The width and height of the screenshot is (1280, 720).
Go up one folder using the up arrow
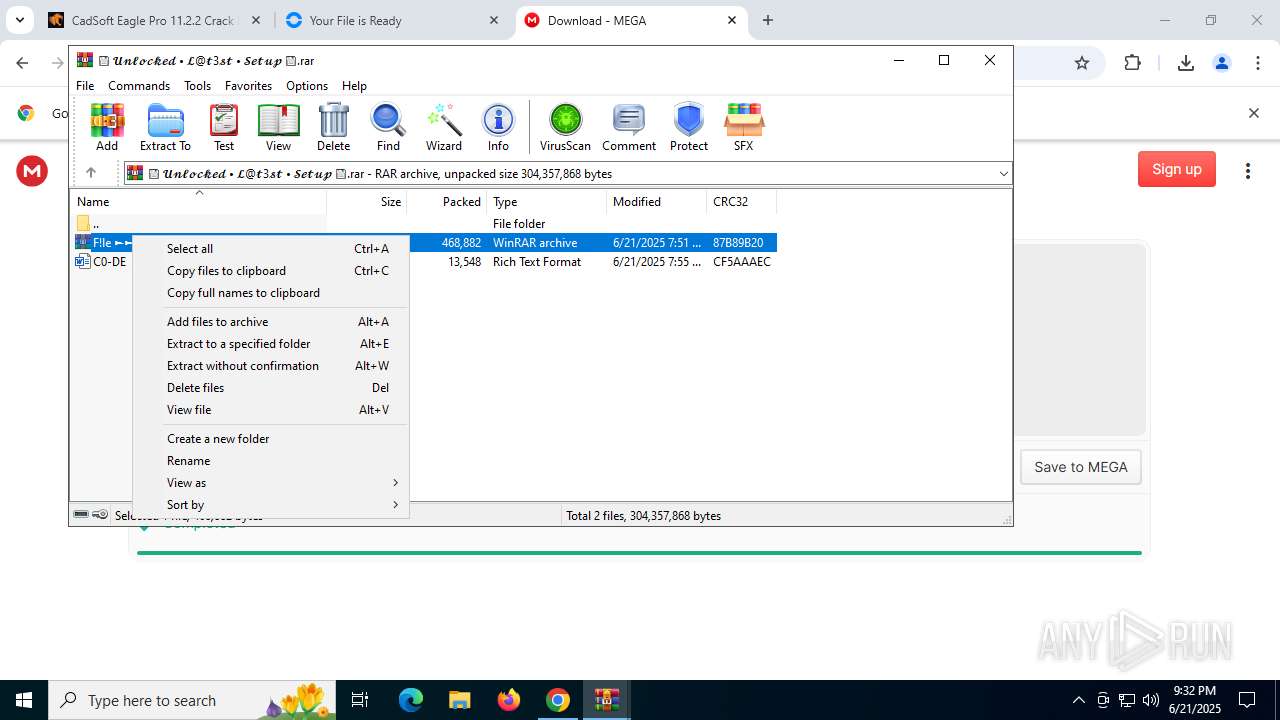click(x=91, y=173)
